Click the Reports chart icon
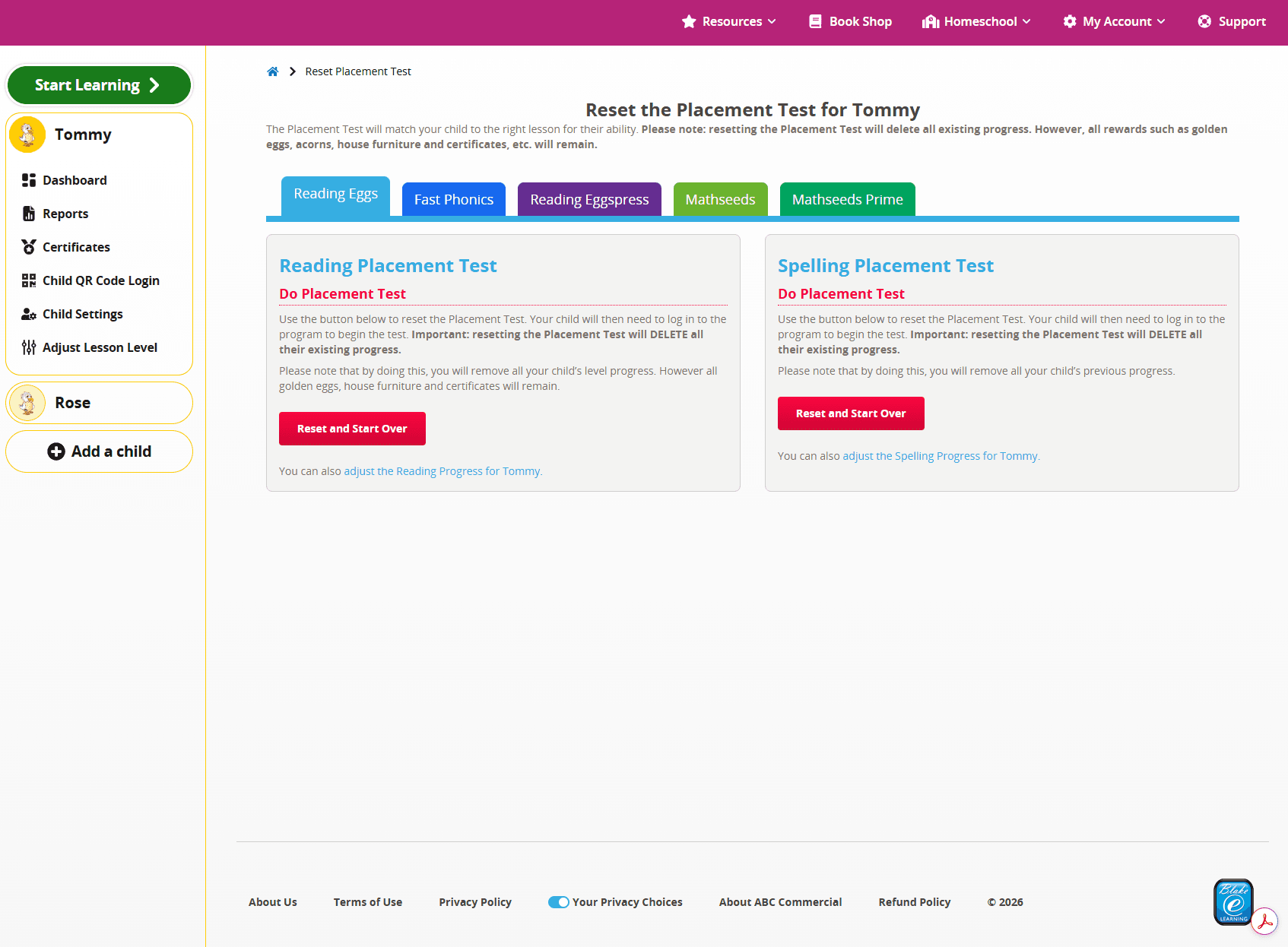 point(29,214)
